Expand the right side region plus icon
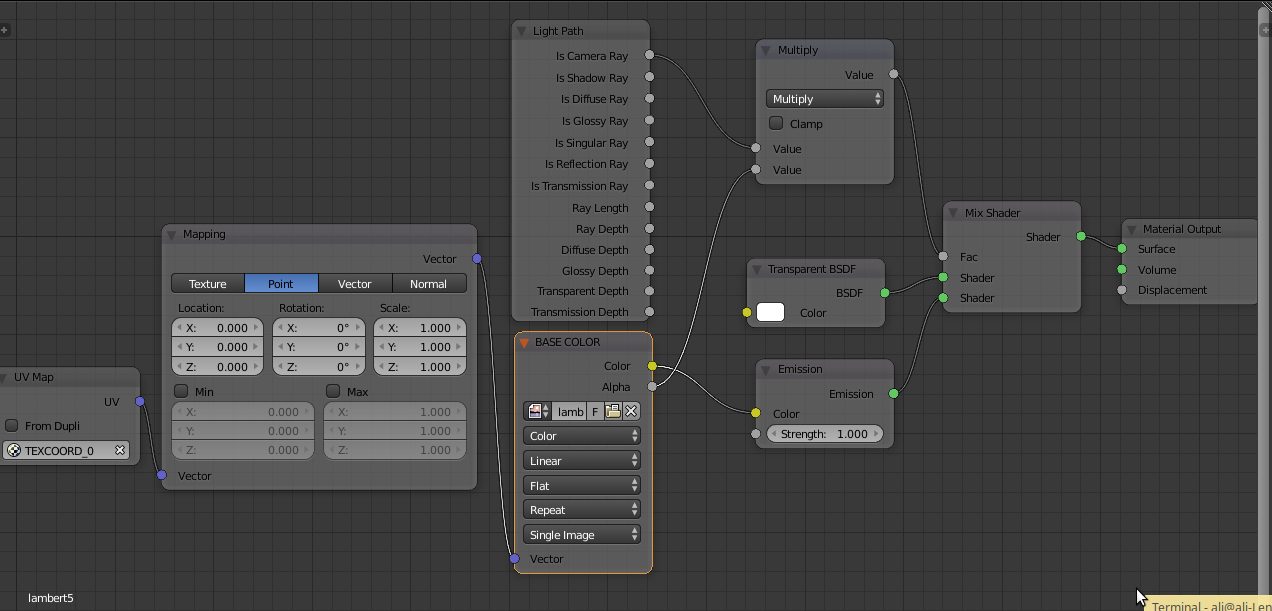Image resolution: width=1272 pixels, height=611 pixels. 1265,30
